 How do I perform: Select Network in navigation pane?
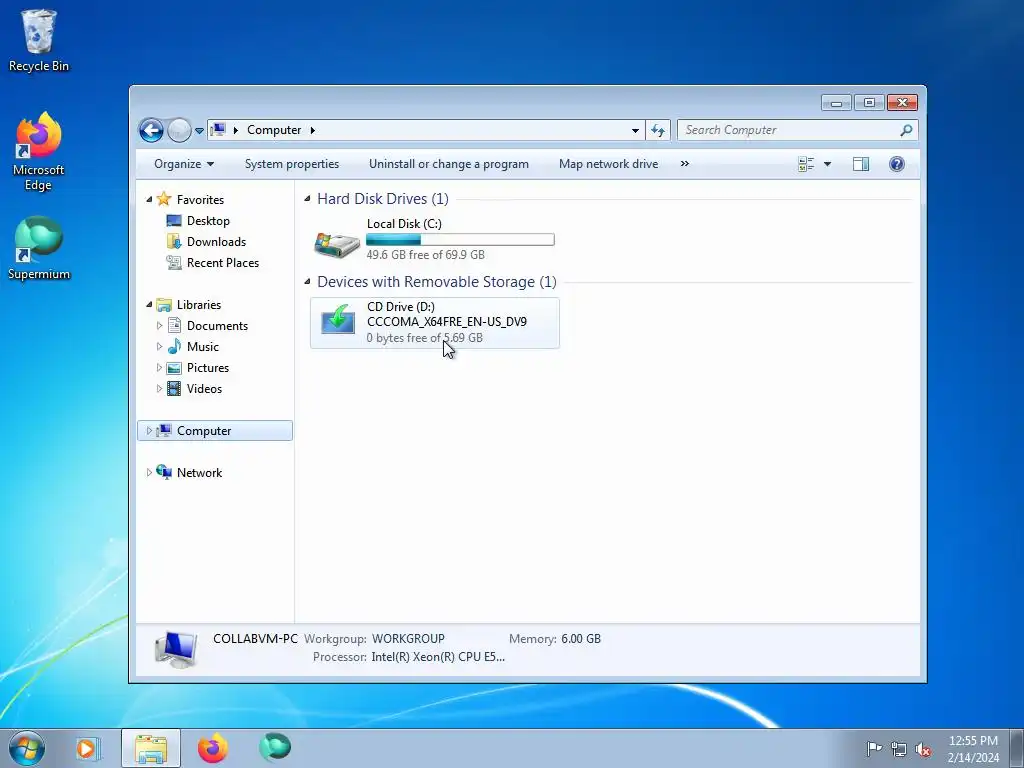199,473
